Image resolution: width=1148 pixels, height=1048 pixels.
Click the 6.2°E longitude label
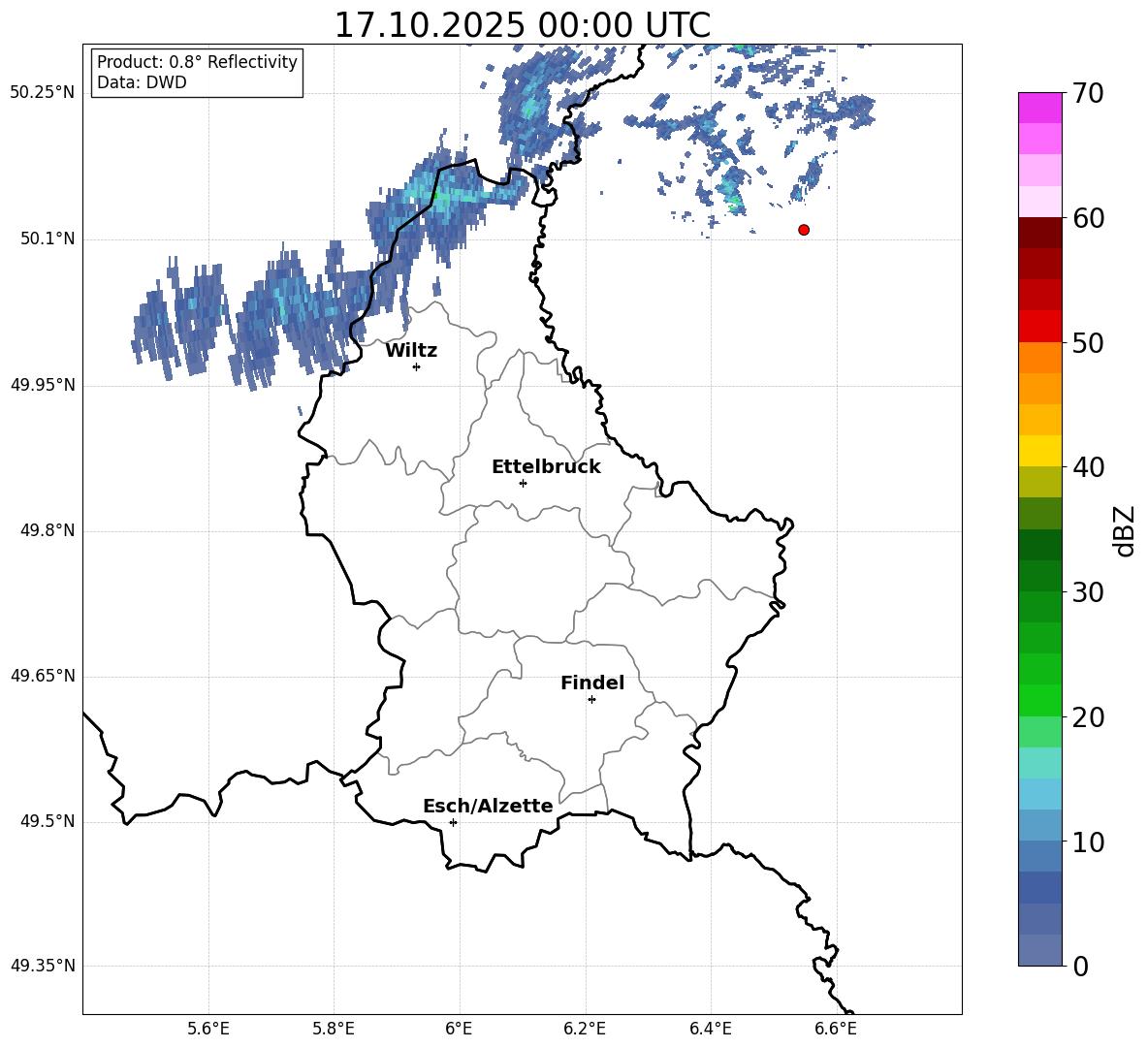coord(585,1029)
